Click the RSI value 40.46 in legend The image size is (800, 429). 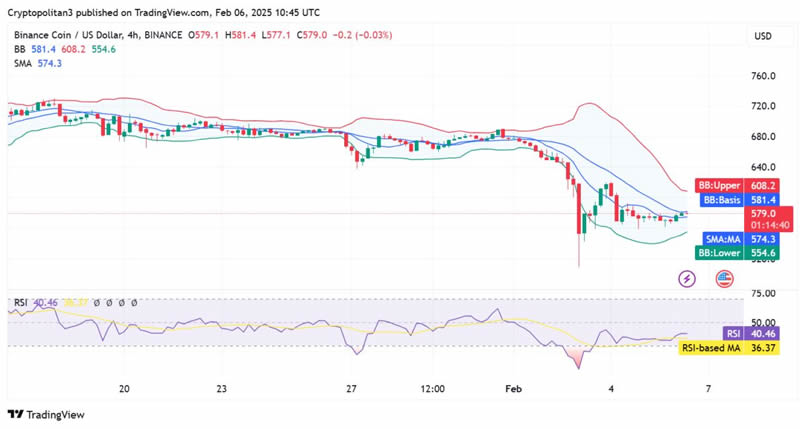[x=45, y=303]
